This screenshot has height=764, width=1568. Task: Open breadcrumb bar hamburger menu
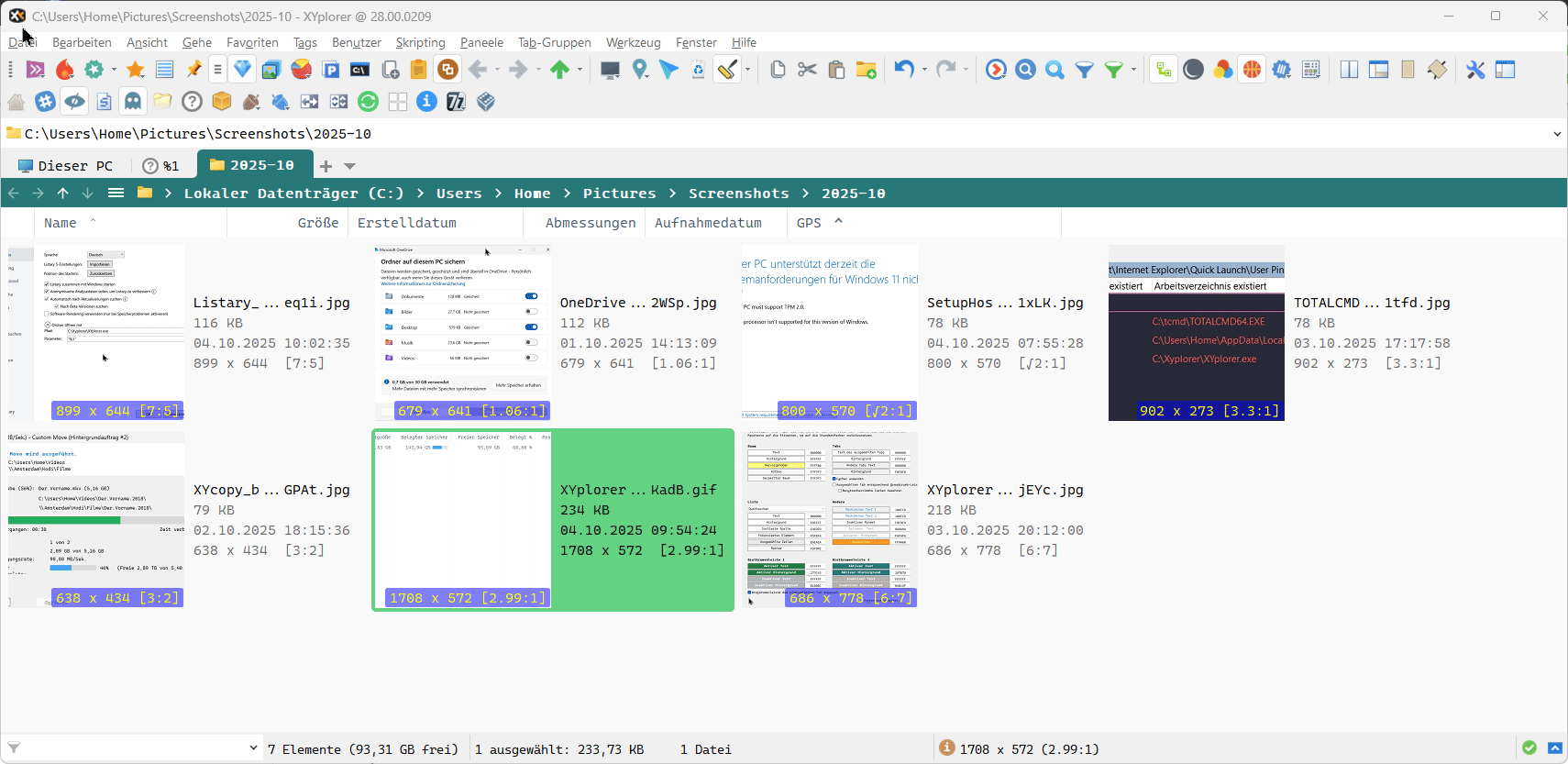click(116, 193)
